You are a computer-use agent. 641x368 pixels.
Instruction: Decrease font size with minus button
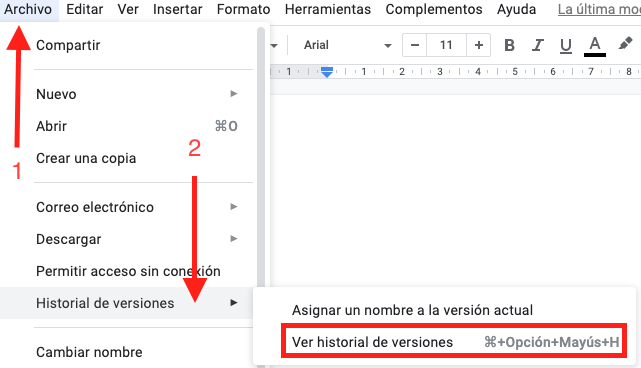(415, 45)
